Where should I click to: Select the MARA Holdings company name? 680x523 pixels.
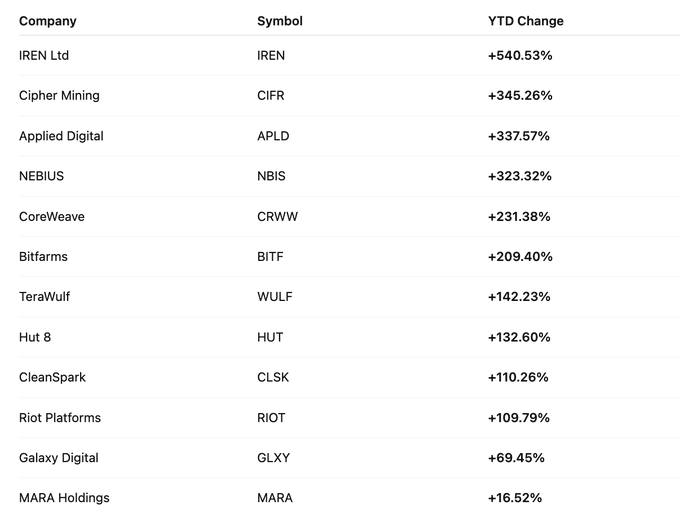pos(64,498)
